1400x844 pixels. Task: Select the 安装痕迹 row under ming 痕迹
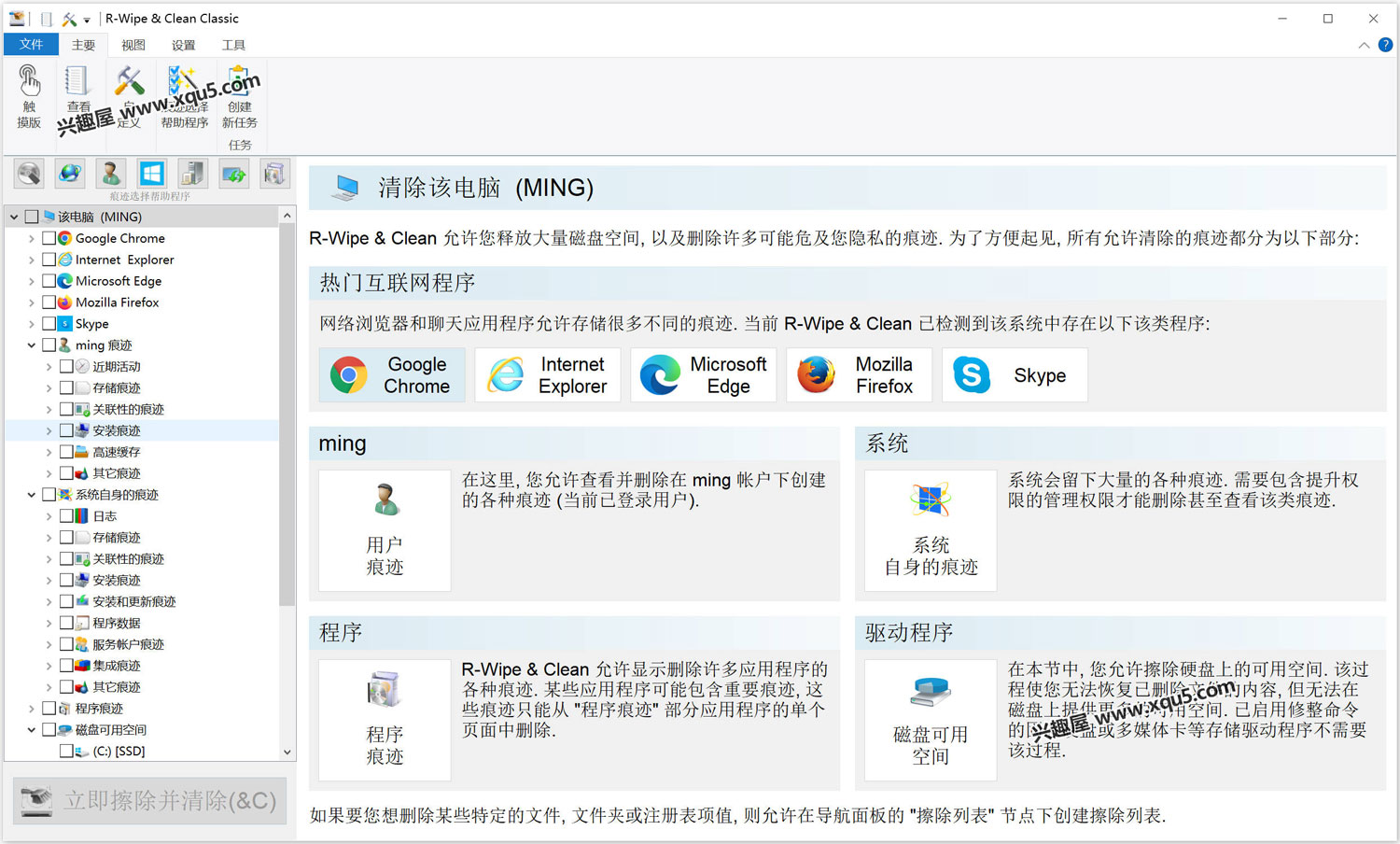pyautogui.click(x=142, y=430)
